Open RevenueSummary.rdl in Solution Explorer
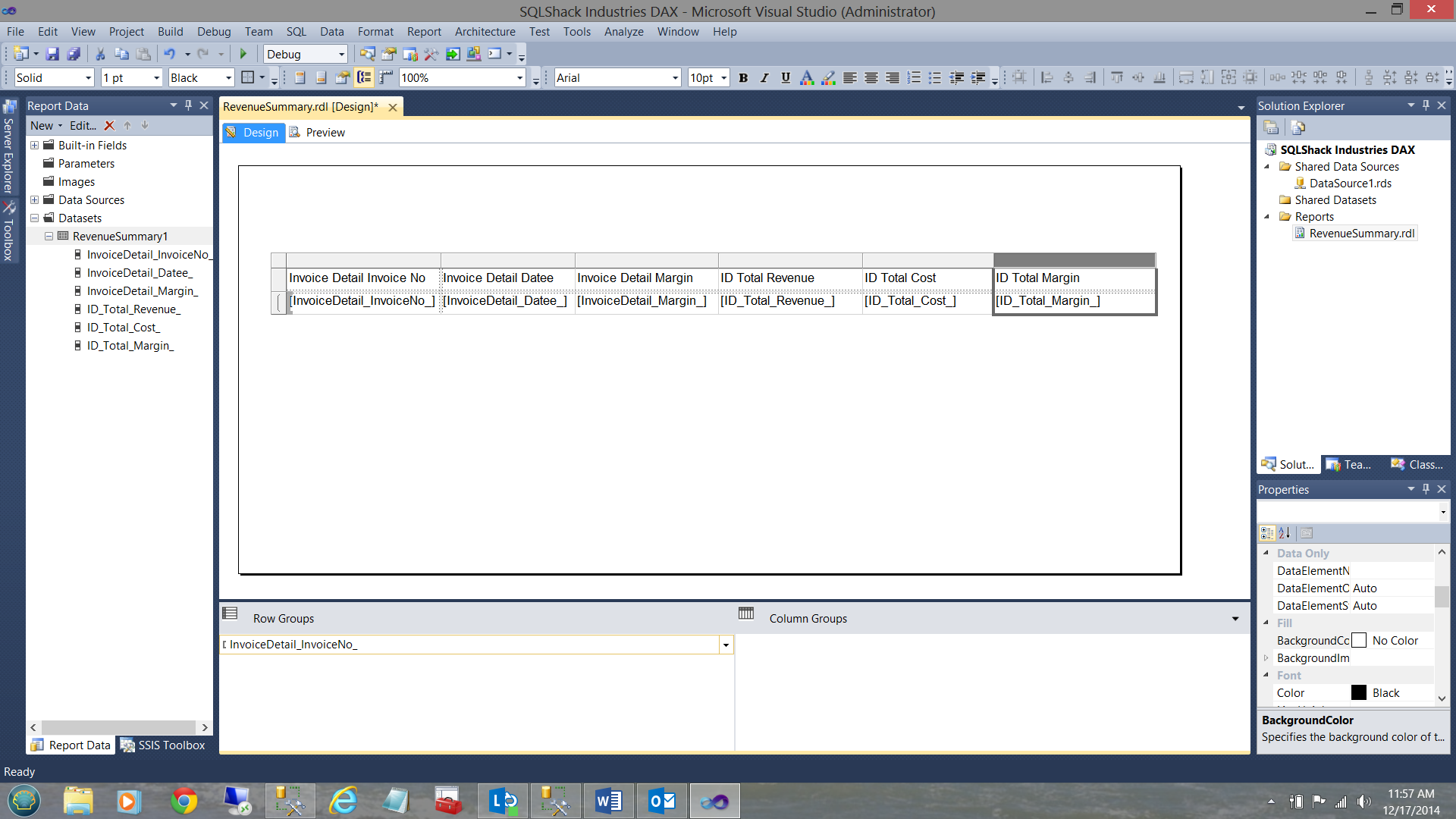The width and height of the screenshot is (1456, 819). pyautogui.click(x=1361, y=234)
